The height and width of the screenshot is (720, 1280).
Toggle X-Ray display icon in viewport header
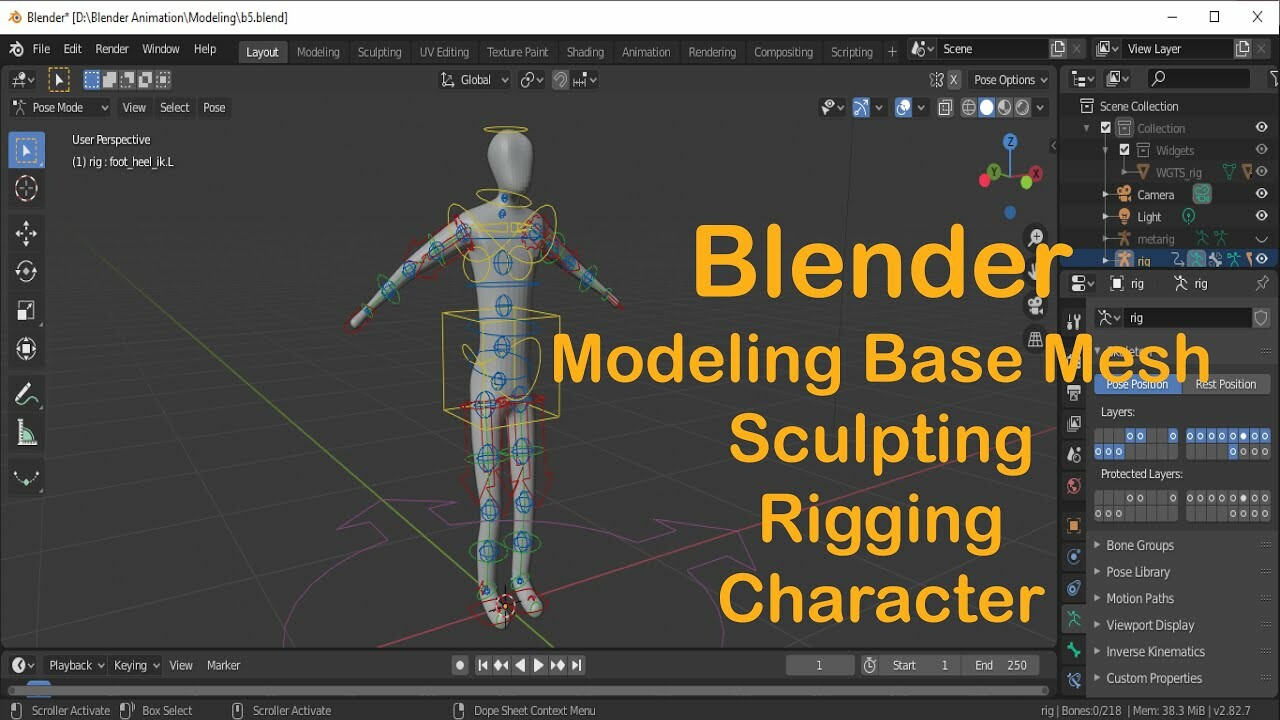tap(945, 108)
